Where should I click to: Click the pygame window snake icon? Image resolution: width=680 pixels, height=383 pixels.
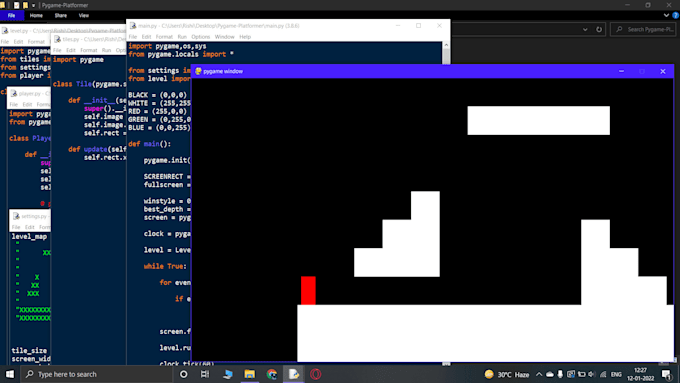(198, 71)
